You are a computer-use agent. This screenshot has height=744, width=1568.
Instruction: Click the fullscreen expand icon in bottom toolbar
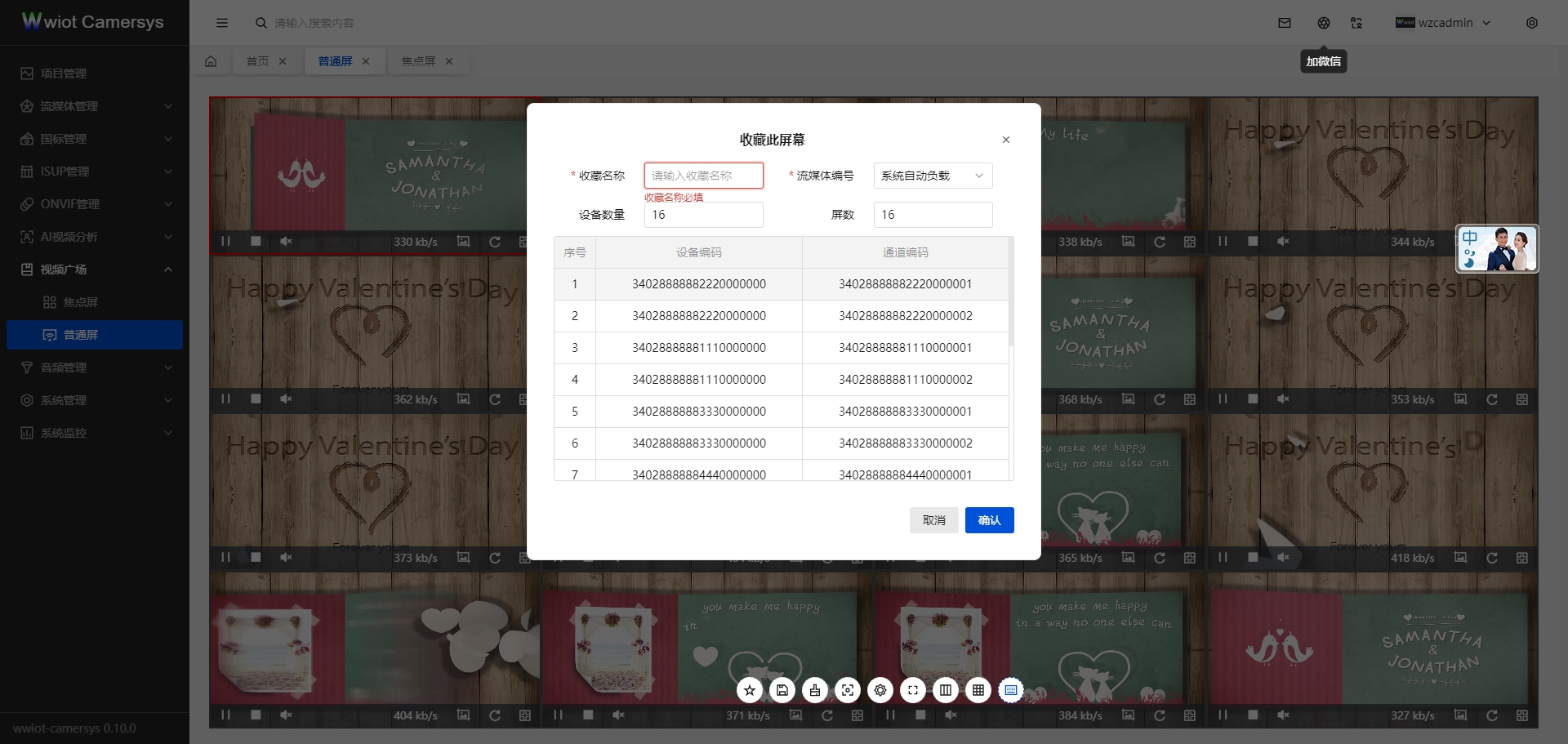click(913, 690)
